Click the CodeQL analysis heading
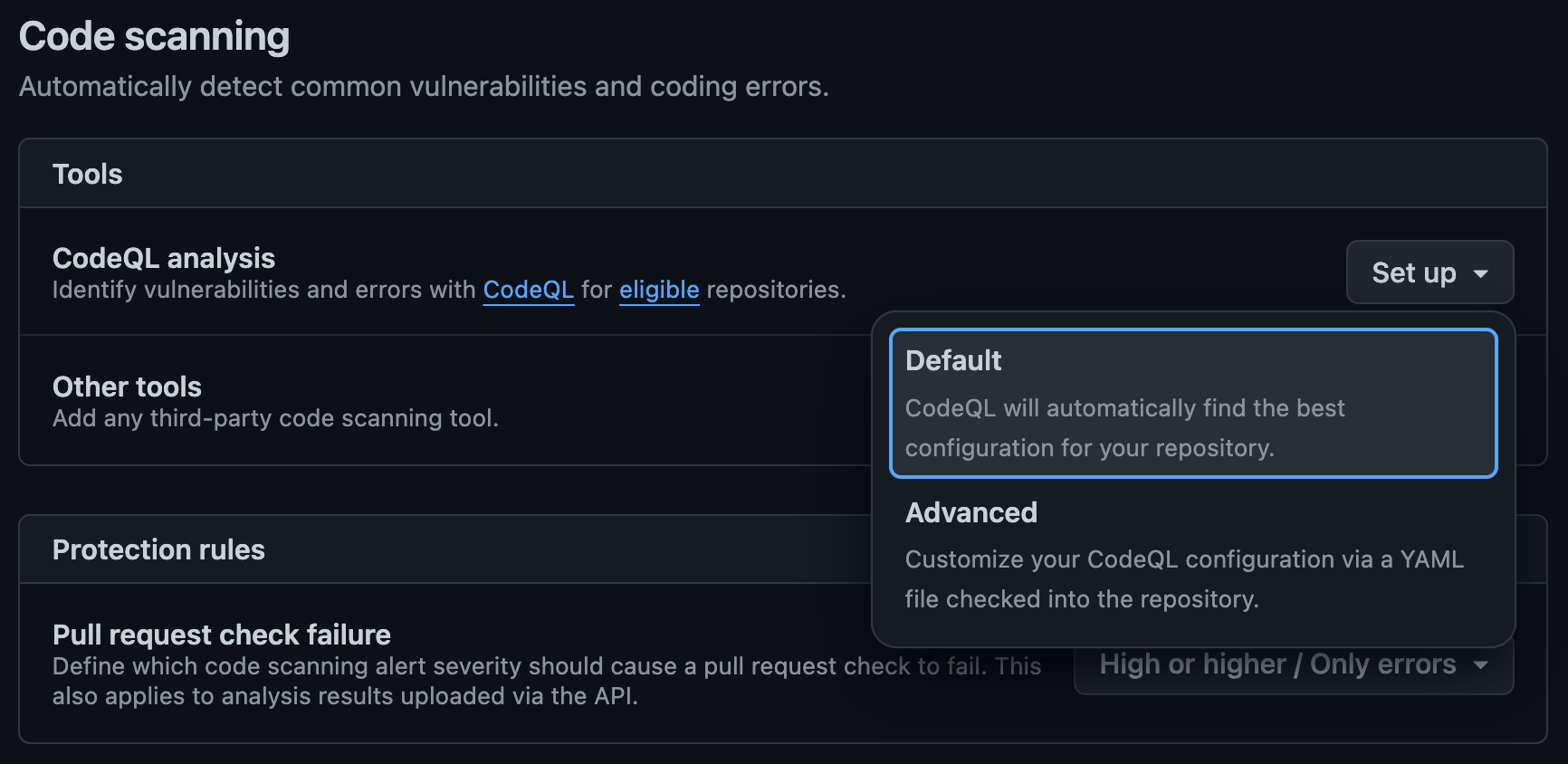The height and width of the screenshot is (764, 1568). (164, 258)
